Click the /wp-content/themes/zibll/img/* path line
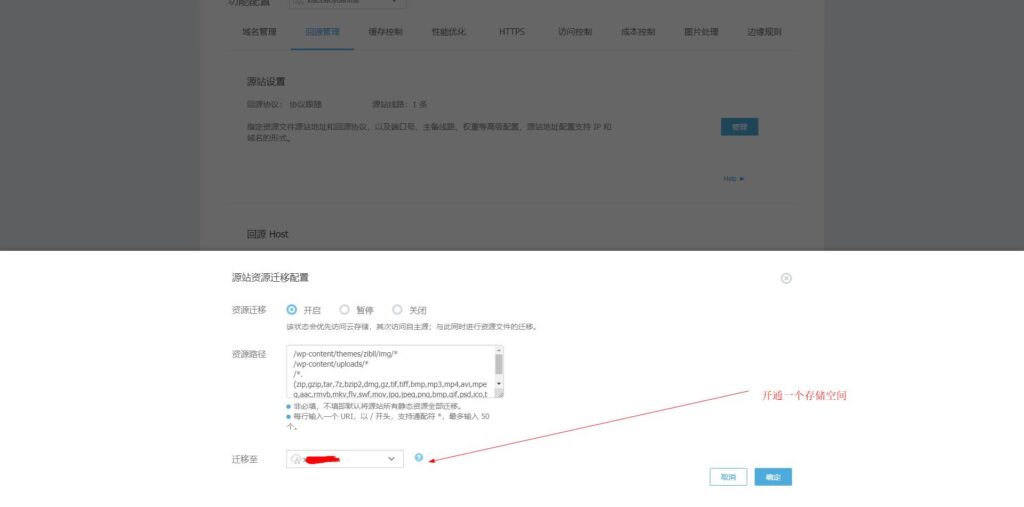Image resolution: width=1024 pixels, height=507 pixels. click(345, 354)
